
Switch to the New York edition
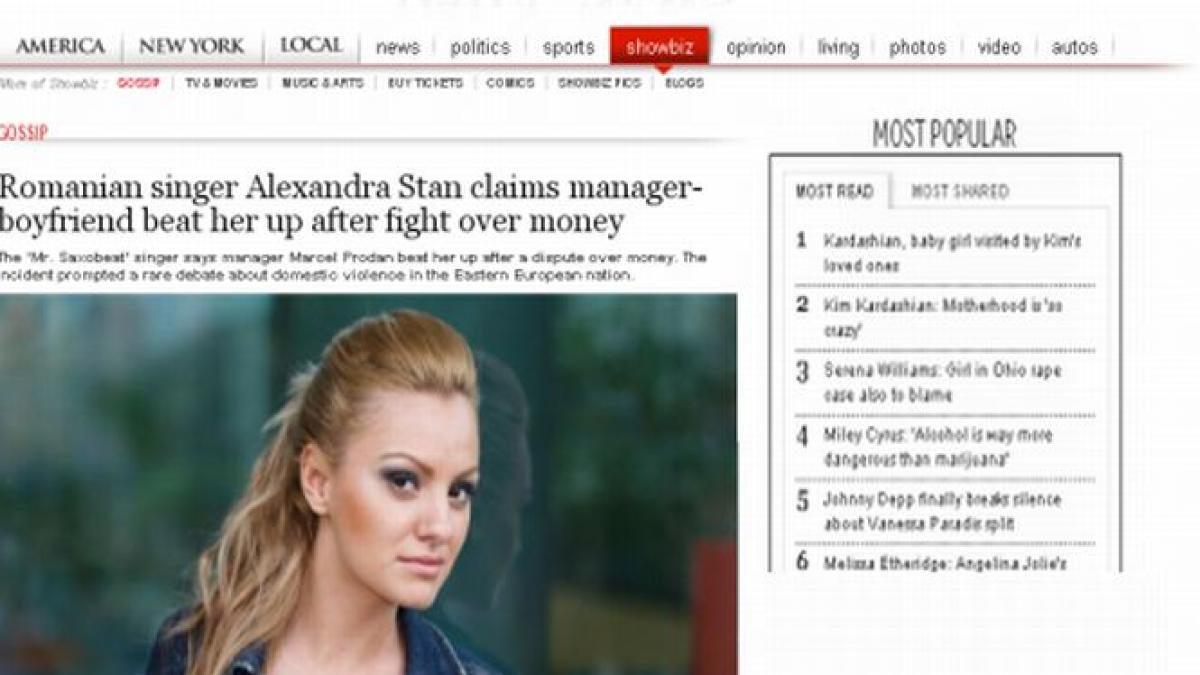[191, 46]
